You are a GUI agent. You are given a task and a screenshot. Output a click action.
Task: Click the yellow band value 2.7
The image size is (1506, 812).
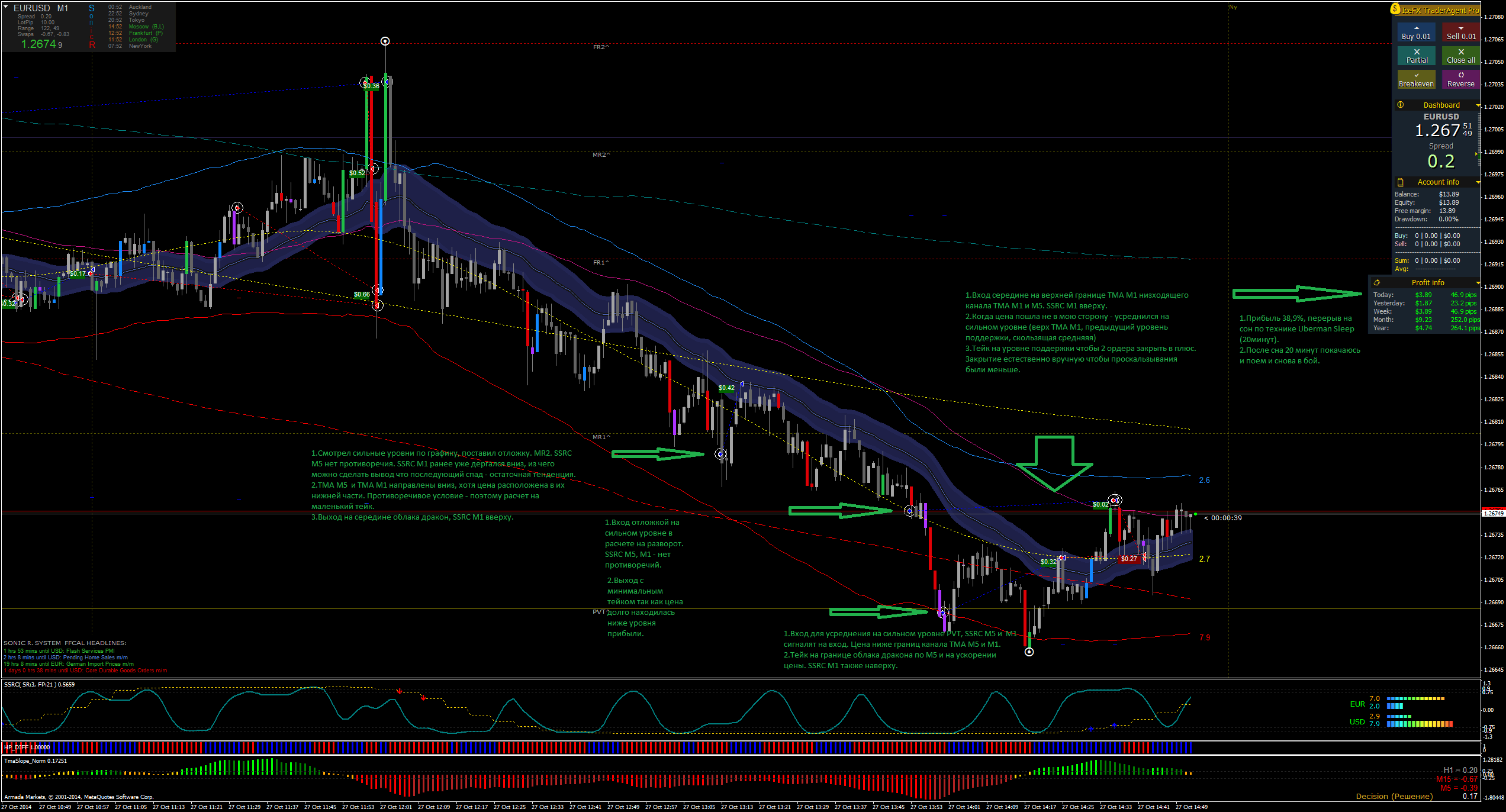coord(1204,559)
